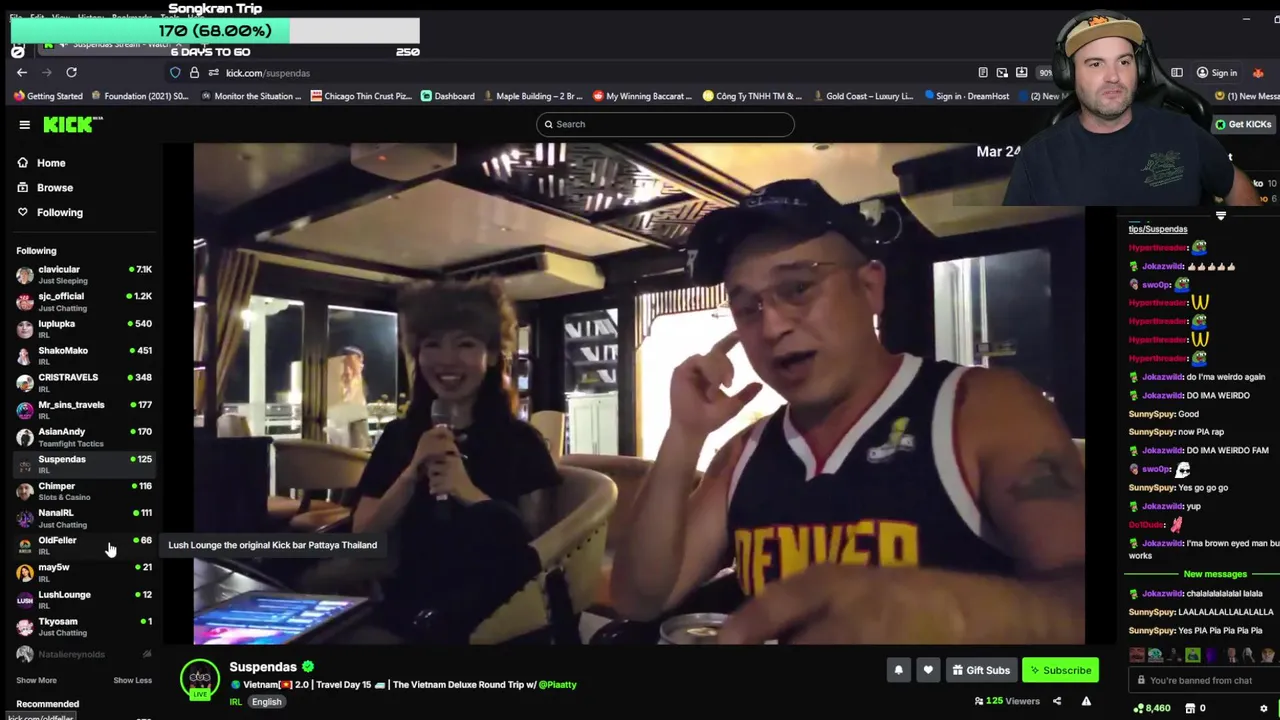The width and height of the screenshot is (1280, 720).
Task: Open CRISTRAVELS channel in Following list
Action: point(84,383)
